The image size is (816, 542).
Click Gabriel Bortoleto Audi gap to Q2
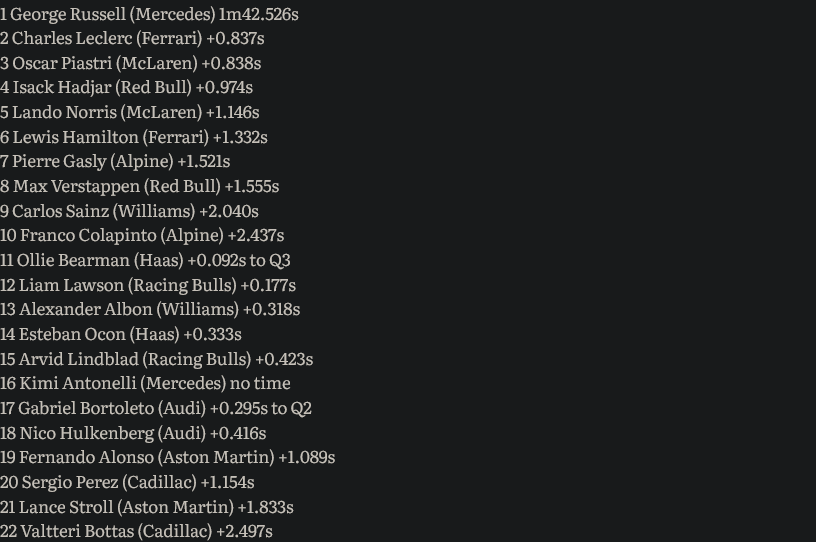pos(156,408)
